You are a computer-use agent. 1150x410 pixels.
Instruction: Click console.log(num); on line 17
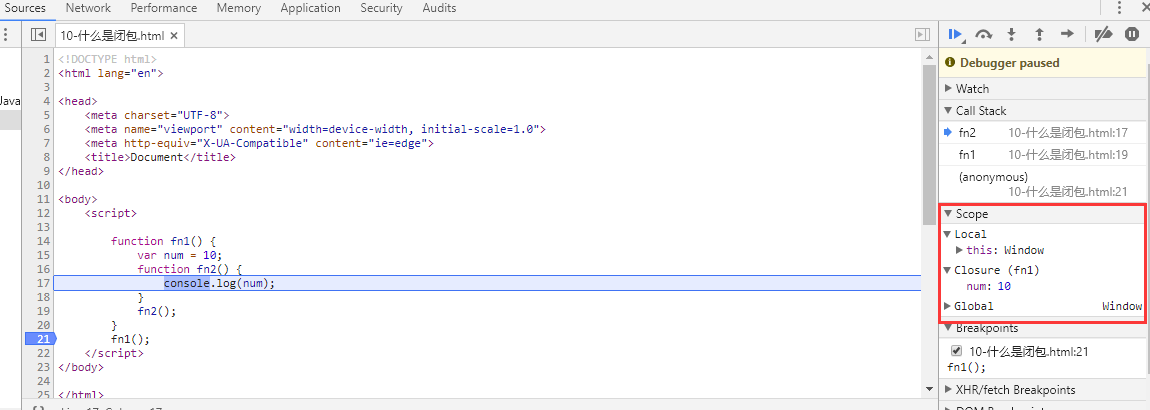coord(219,283)
